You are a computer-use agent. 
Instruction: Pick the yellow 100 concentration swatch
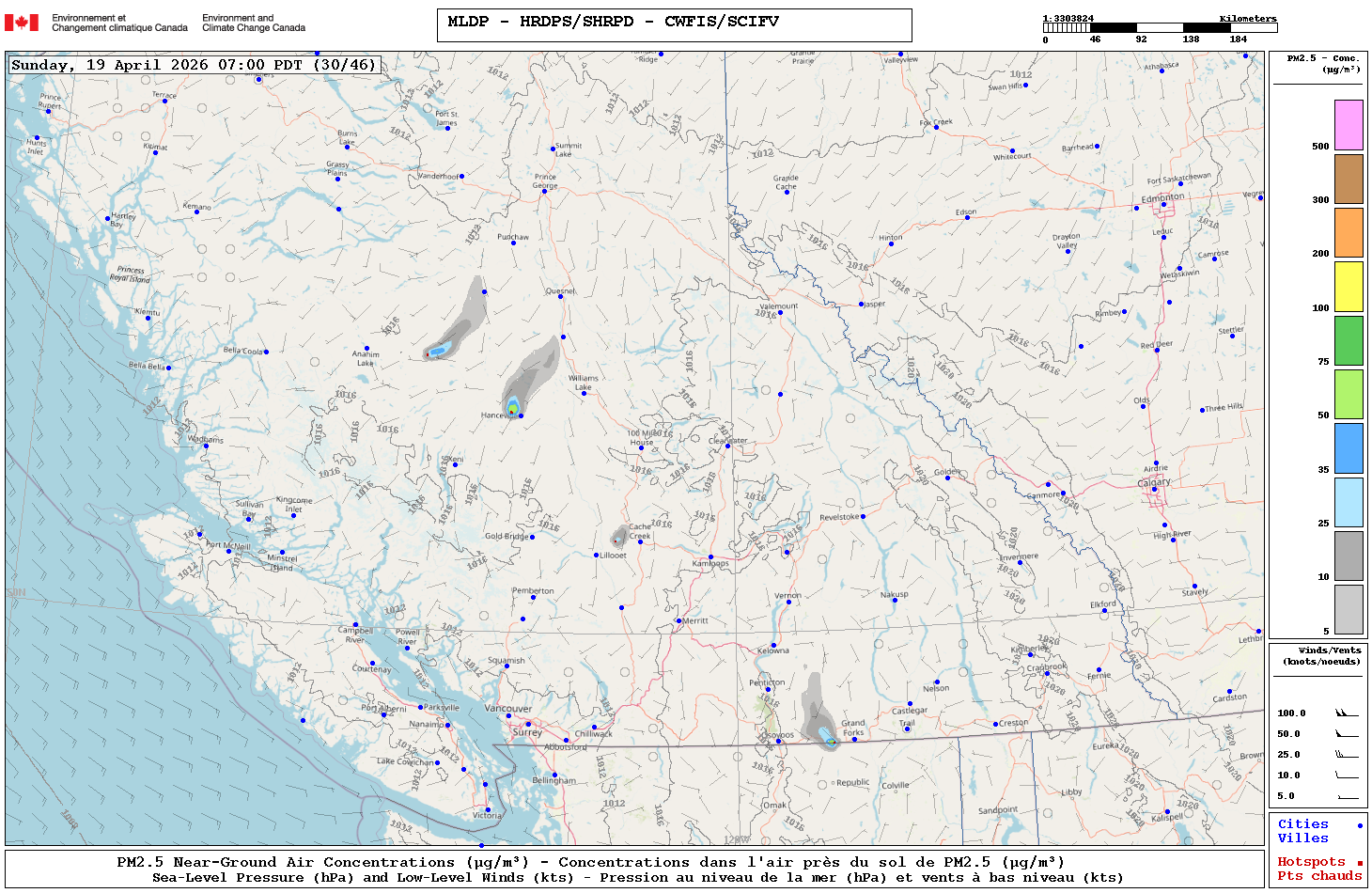click(x=1349, y=287)
